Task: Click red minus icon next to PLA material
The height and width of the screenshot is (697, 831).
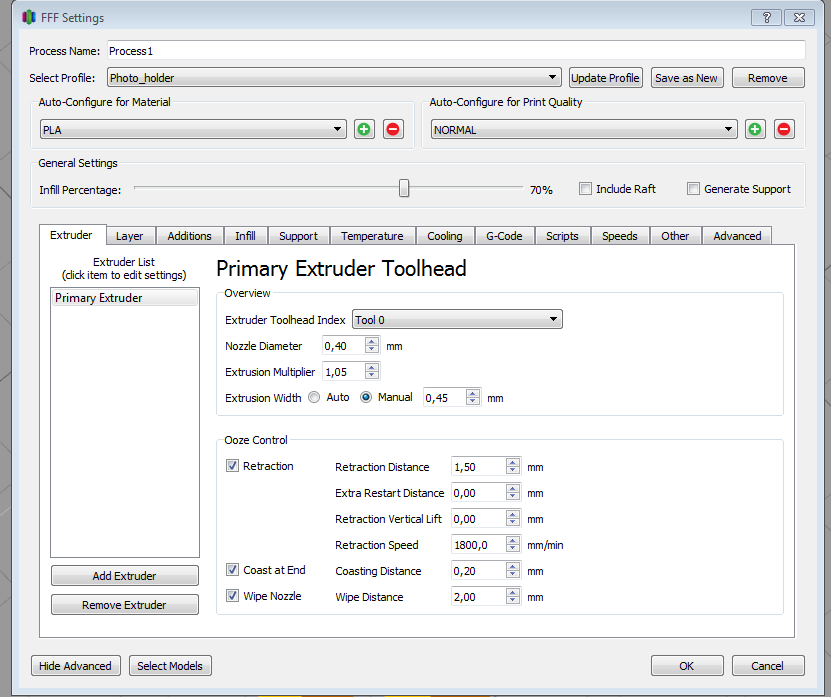Action: (x=393, y=129)
